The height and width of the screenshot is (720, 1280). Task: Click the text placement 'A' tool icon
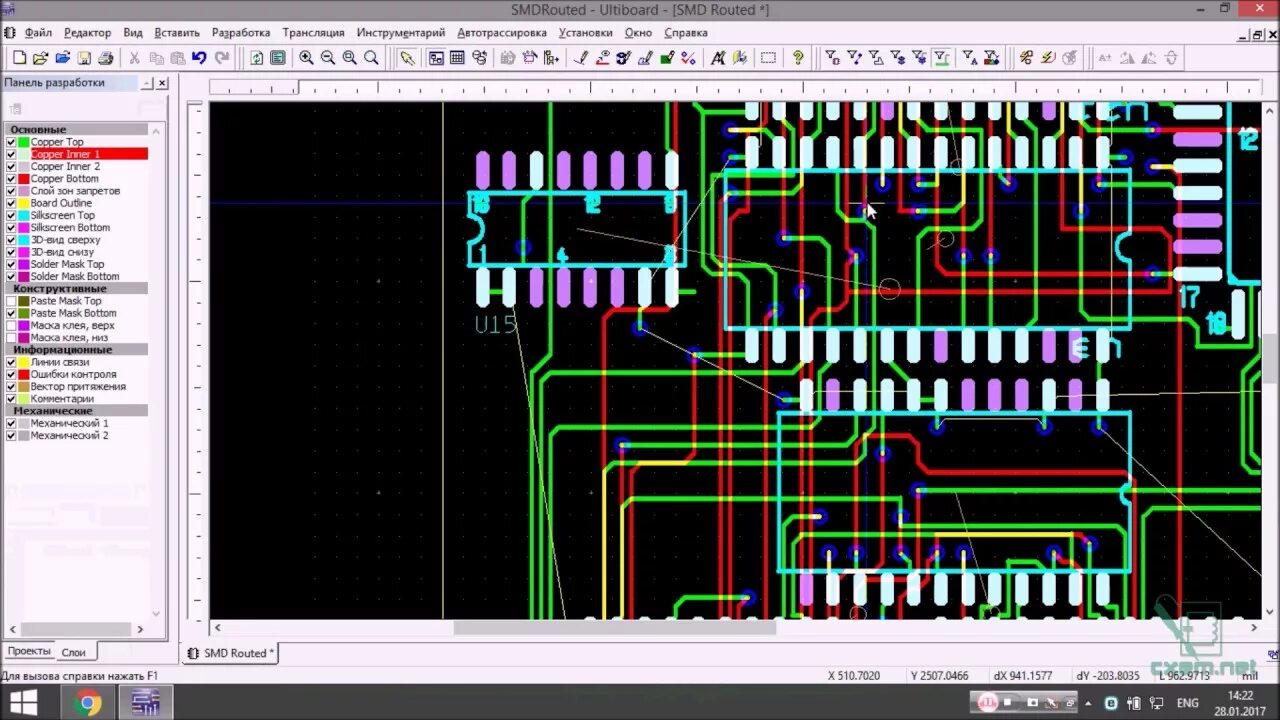click(x=718, y=58)
